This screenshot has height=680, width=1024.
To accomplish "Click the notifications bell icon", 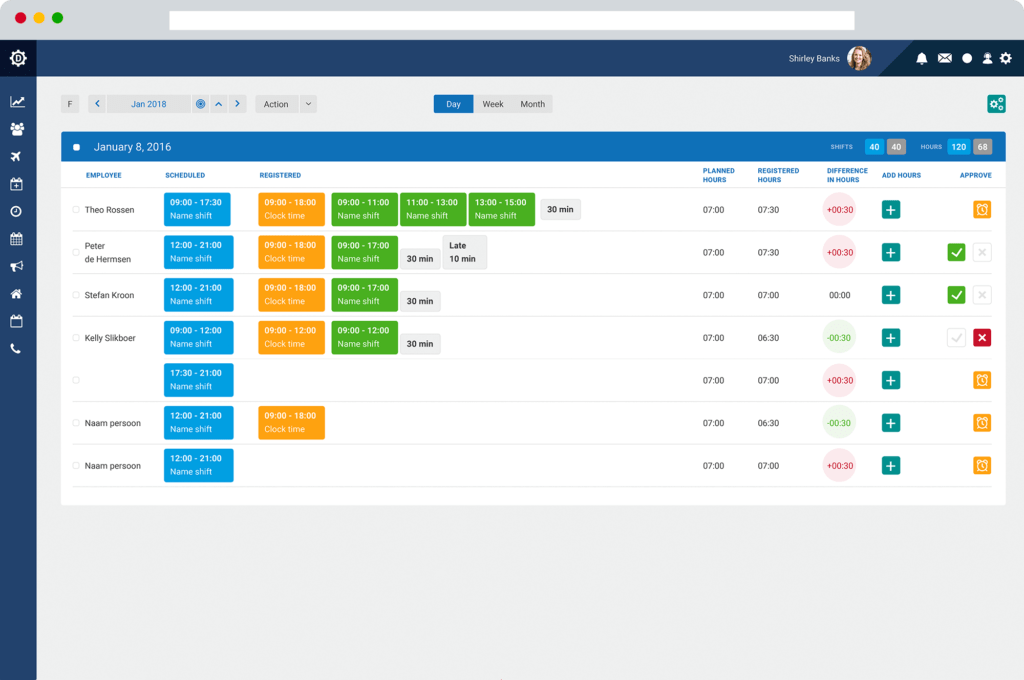I will coord(922,58).
